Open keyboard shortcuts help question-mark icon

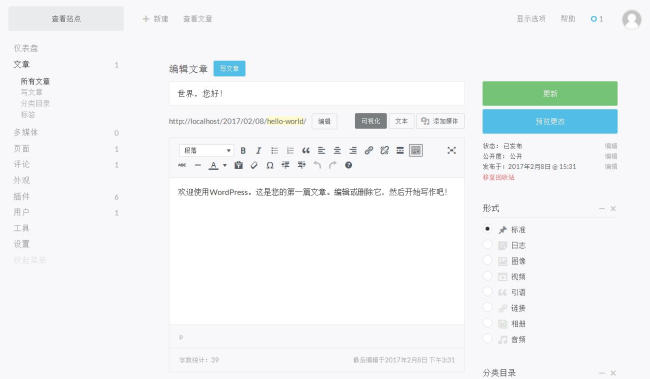pyautogui.click(x=348, y=165)
